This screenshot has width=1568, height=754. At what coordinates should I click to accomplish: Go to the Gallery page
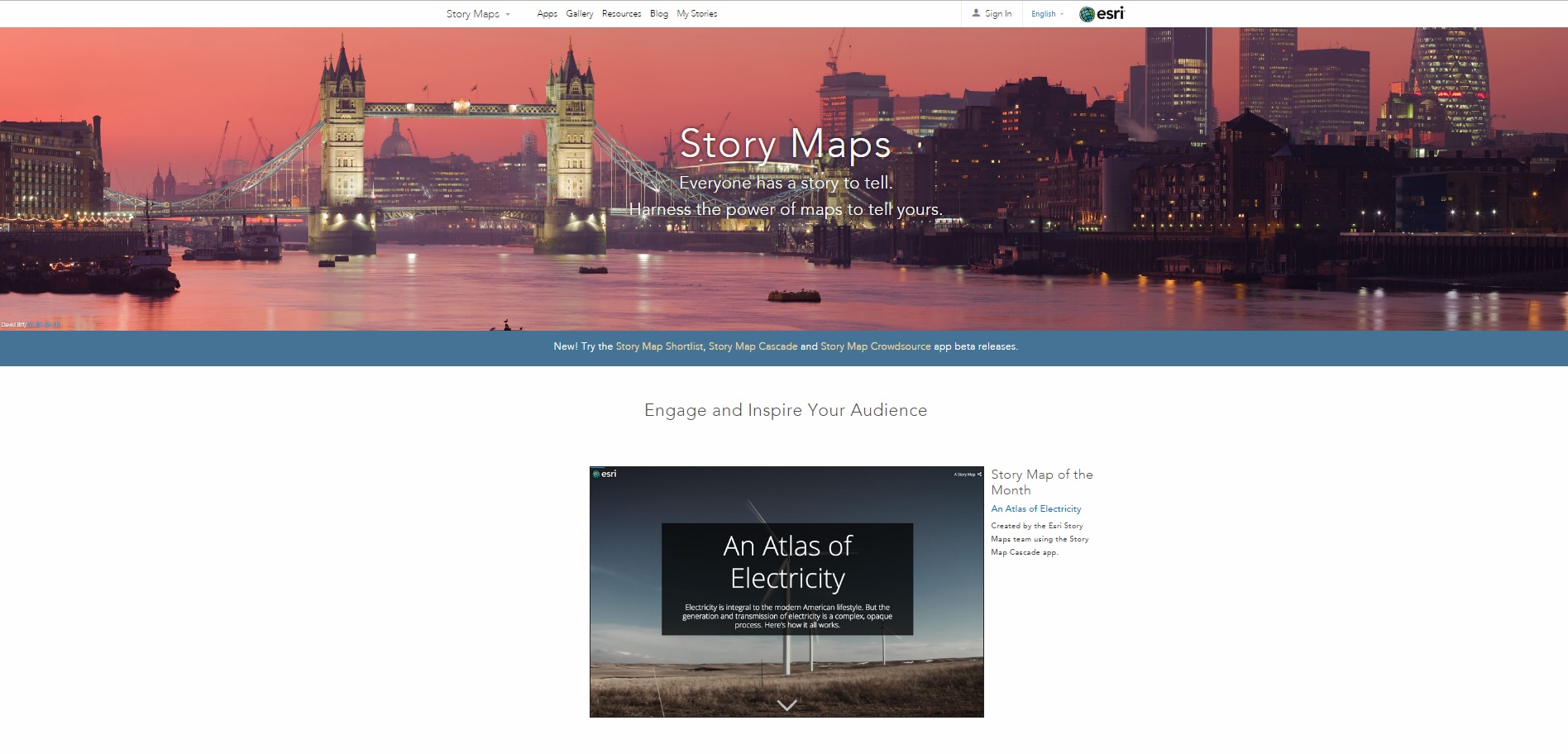(x=579, y=14)
